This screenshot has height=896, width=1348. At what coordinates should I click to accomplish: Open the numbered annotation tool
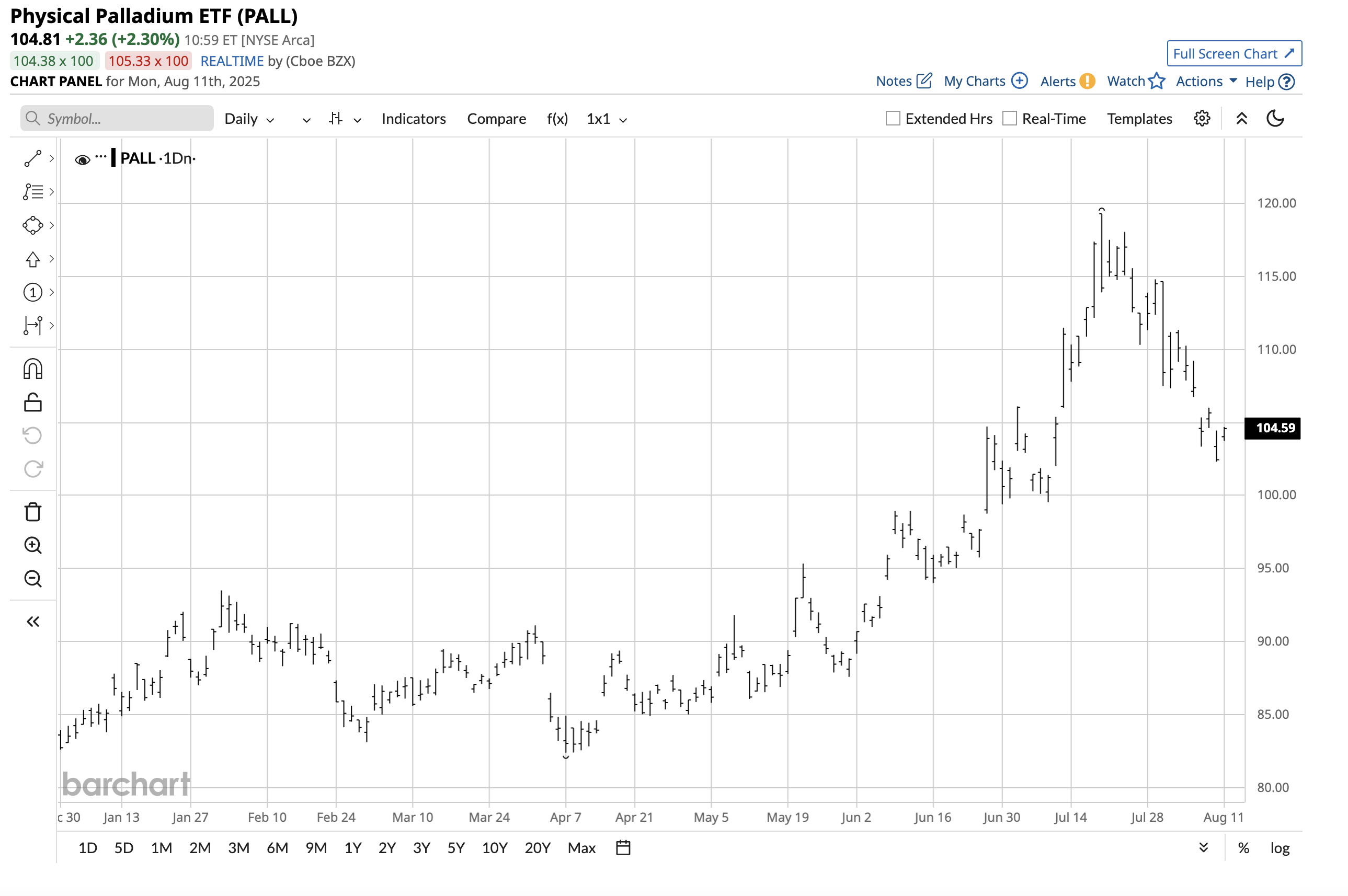click(32, 292)
